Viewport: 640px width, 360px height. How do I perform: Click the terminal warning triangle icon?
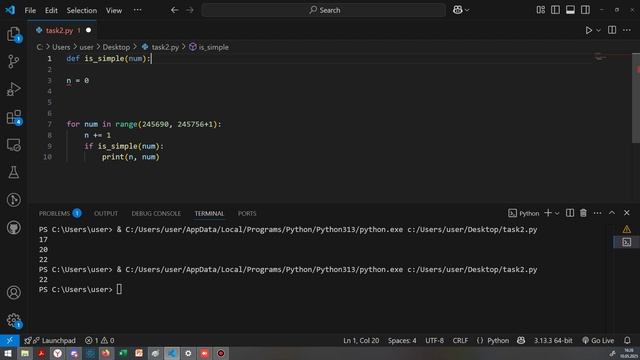point(627,229)
